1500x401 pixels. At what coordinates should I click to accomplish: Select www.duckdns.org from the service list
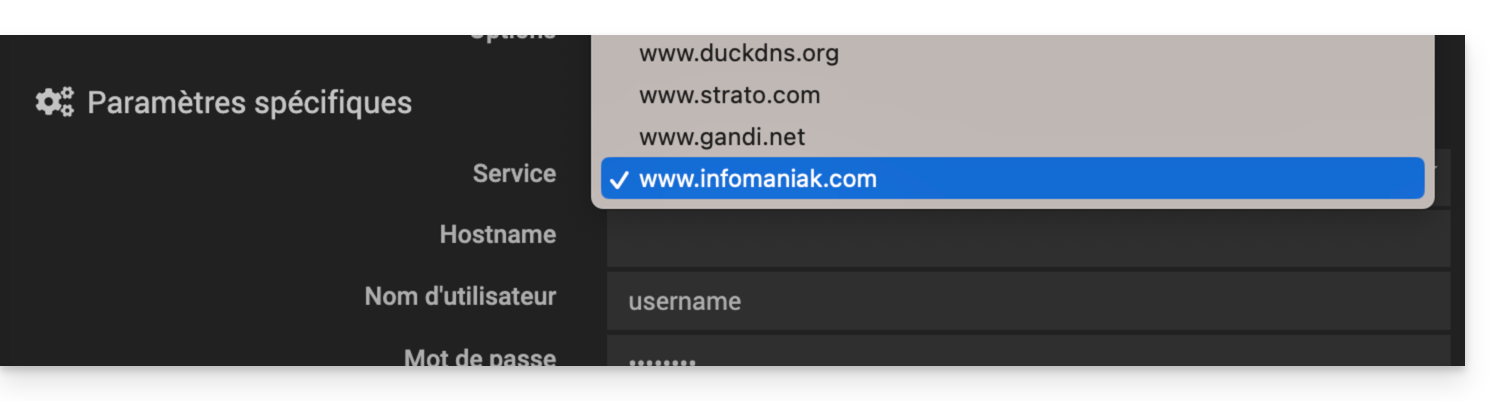coord(738,53)
